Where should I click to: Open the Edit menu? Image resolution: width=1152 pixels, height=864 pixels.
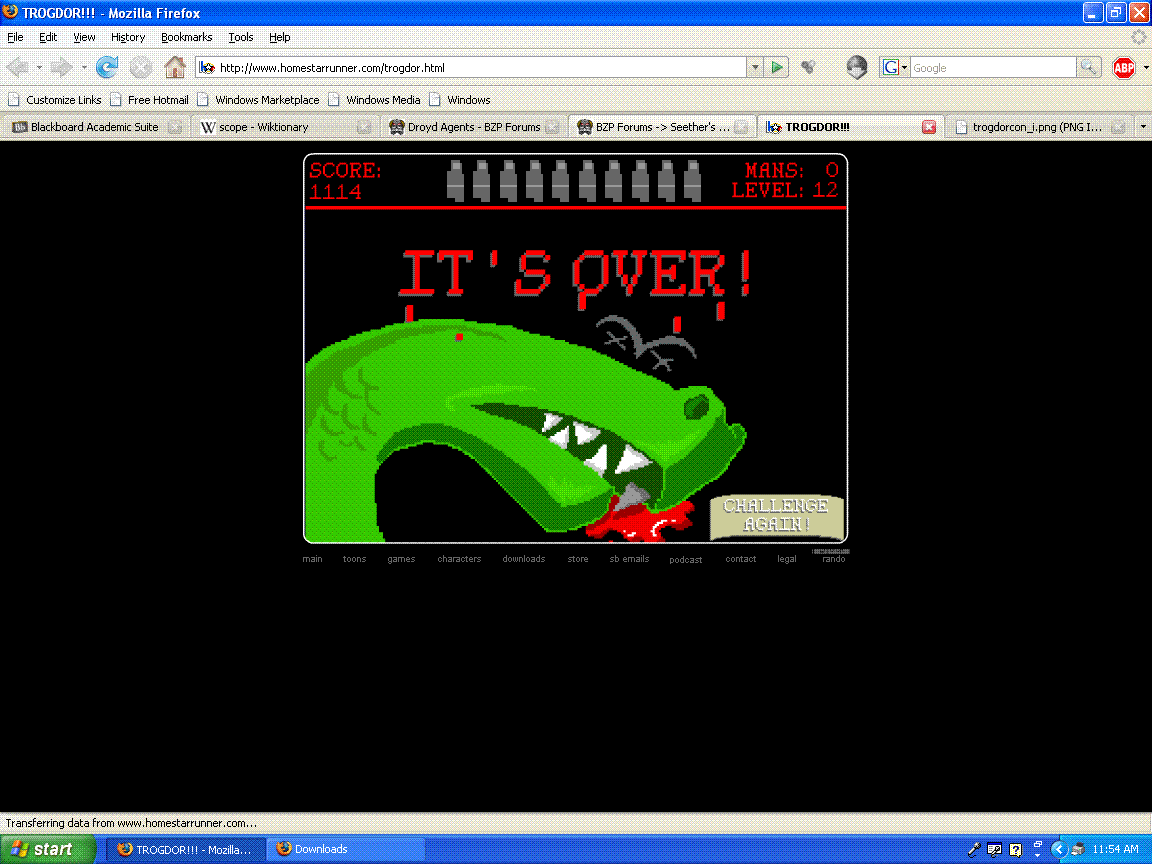[48, 37]
